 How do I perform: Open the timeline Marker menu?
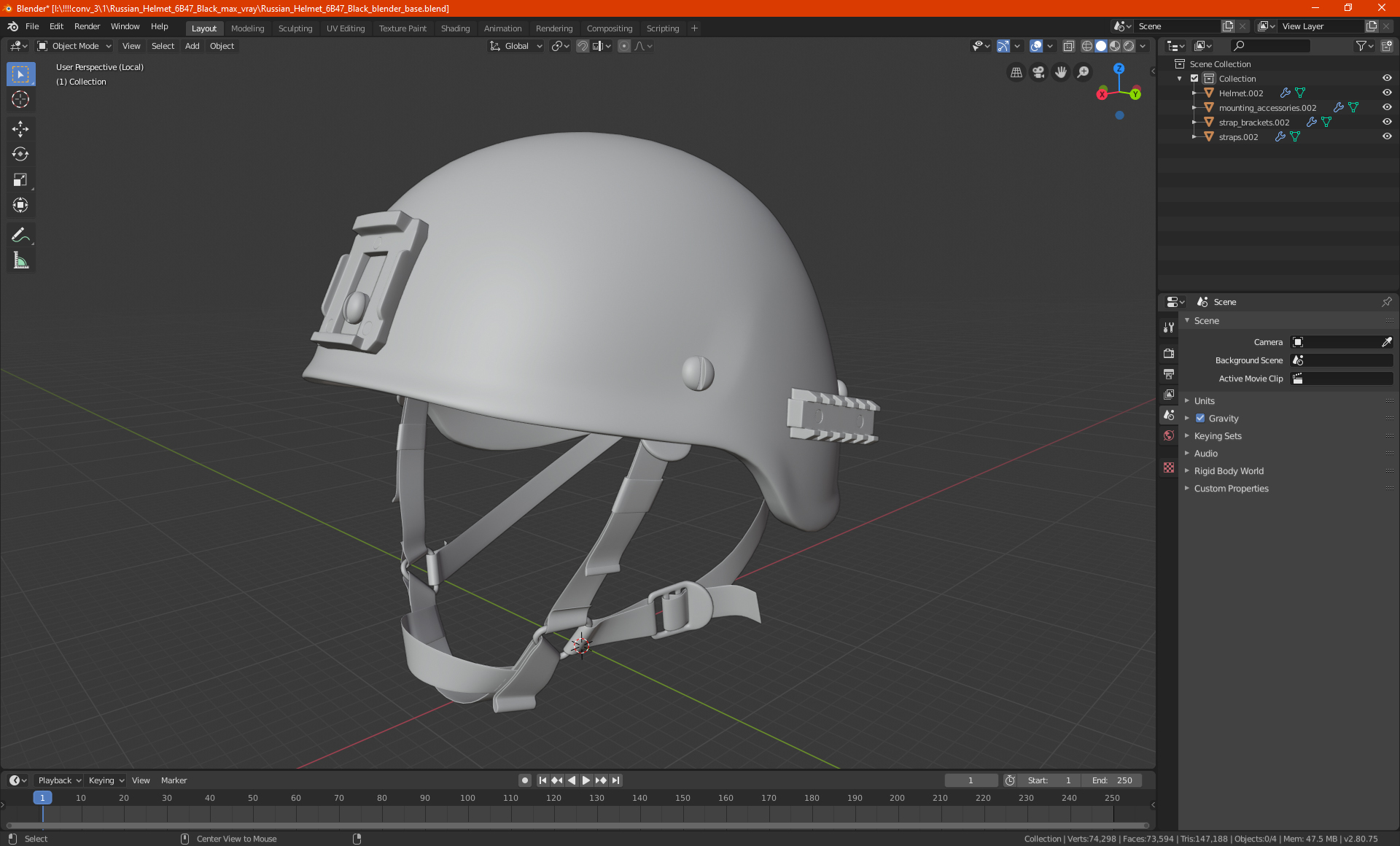click(174, 780)
